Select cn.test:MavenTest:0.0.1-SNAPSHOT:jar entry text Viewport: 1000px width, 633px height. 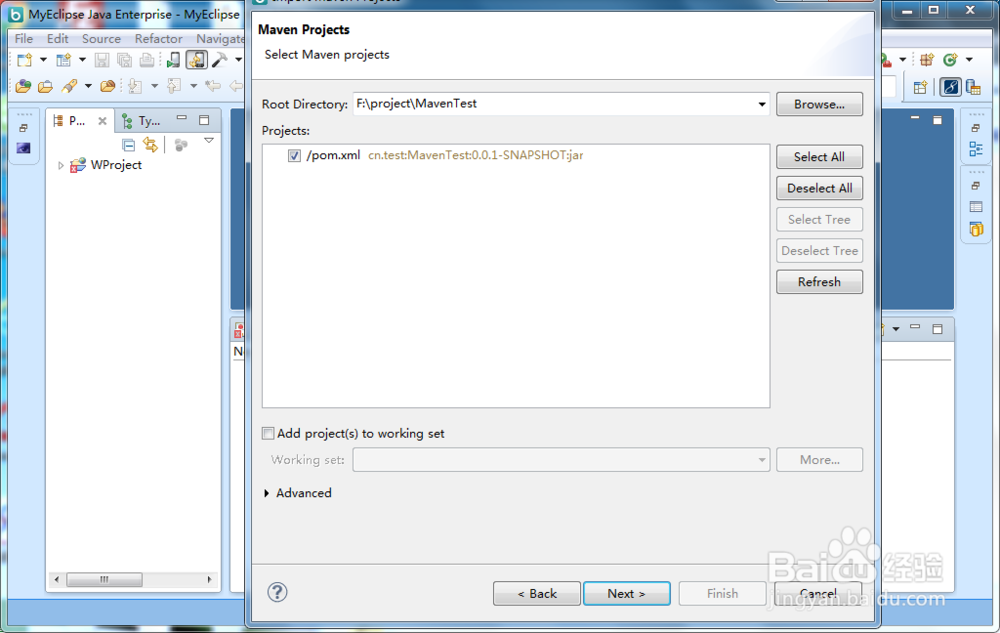click(x=476, y=156)
